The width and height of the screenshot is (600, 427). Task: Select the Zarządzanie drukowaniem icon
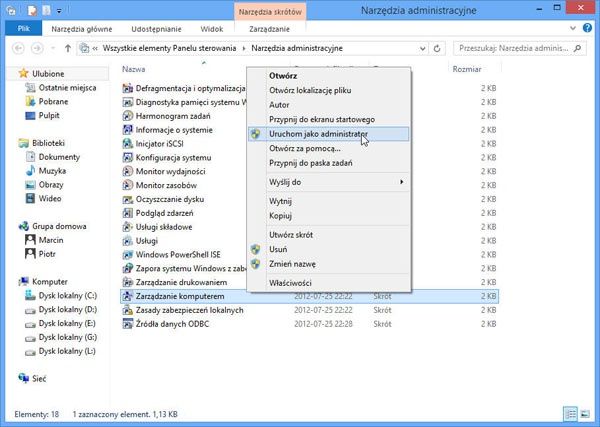tap(127, 282)
